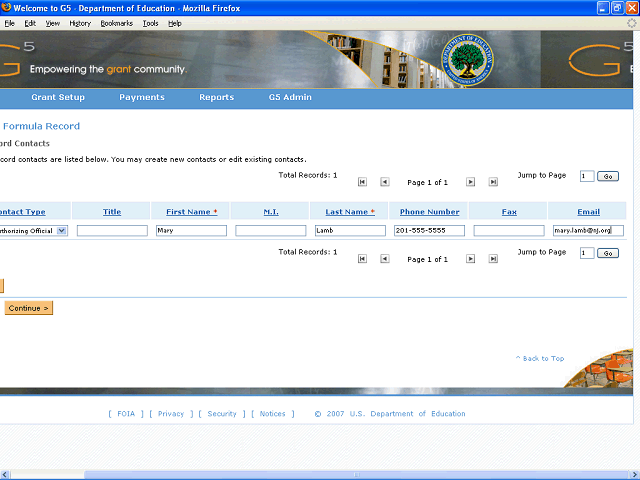Screen dimensions: 640x480
Task: Go to last page in bottom pager
Action: coord(493,259)
